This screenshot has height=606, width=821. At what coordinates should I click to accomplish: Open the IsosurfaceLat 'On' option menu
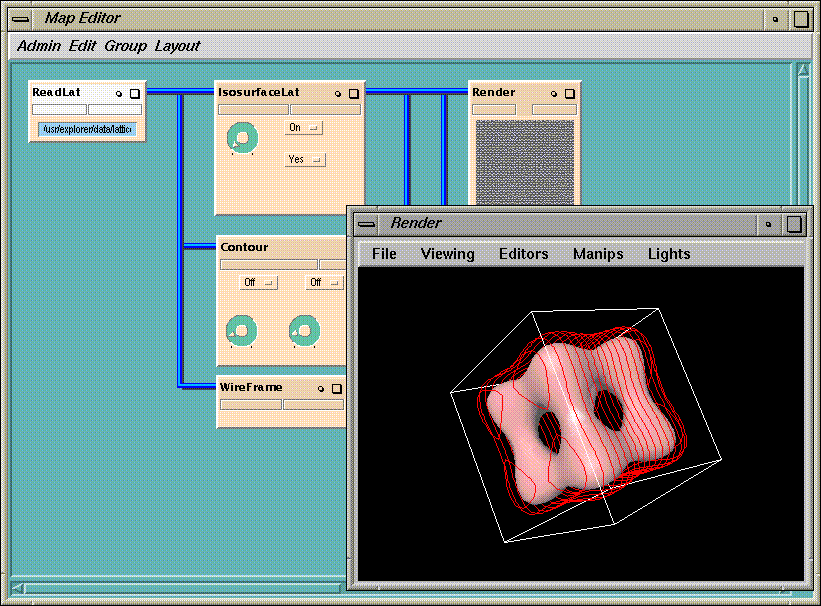[304, 128]
